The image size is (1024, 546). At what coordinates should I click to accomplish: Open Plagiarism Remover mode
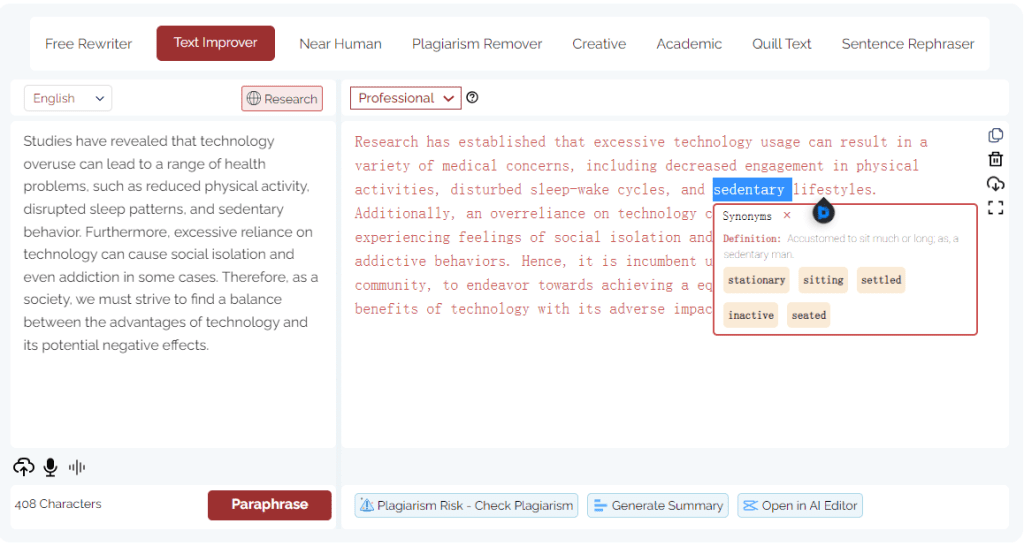477,44
